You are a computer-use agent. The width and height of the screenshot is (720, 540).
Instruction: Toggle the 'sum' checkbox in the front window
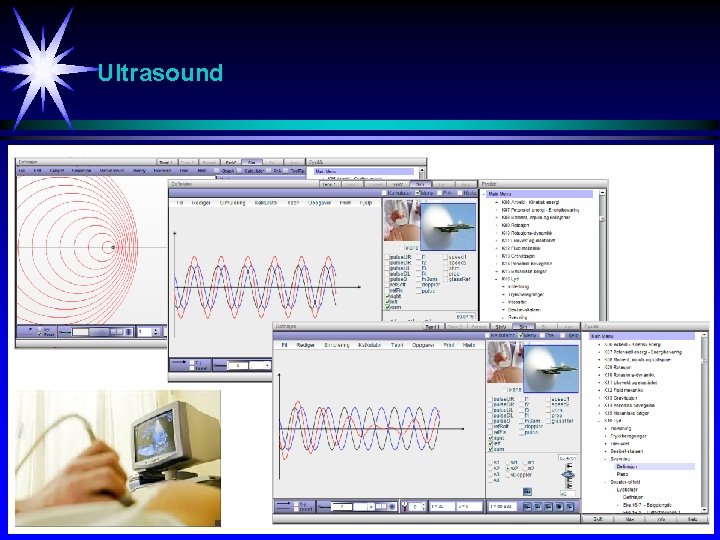click(x=490, y=450)
